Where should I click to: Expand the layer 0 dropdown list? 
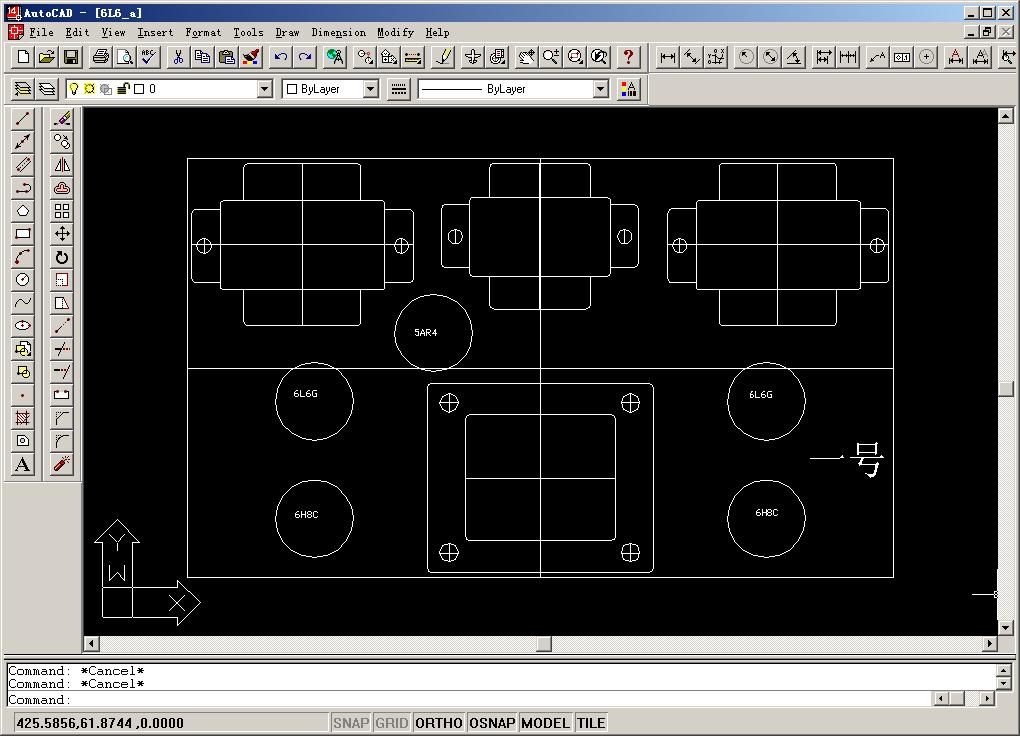click(x=264, y=89)
